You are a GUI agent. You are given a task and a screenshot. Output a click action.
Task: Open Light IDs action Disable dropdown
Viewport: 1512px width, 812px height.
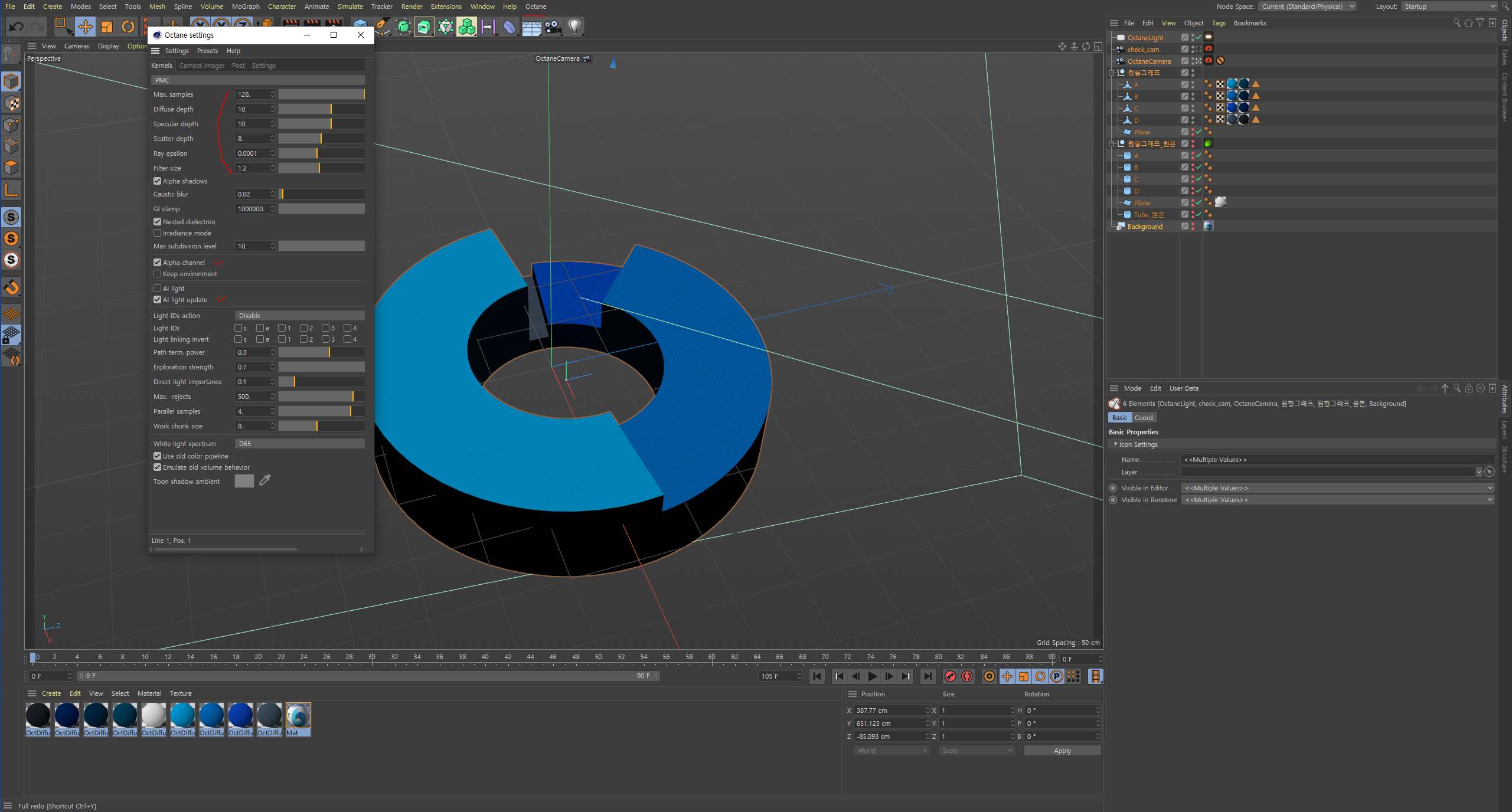(300, 316)
